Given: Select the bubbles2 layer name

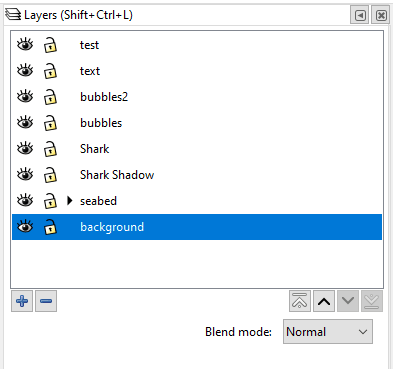Looking at the screenshot, I should point(104,97).
